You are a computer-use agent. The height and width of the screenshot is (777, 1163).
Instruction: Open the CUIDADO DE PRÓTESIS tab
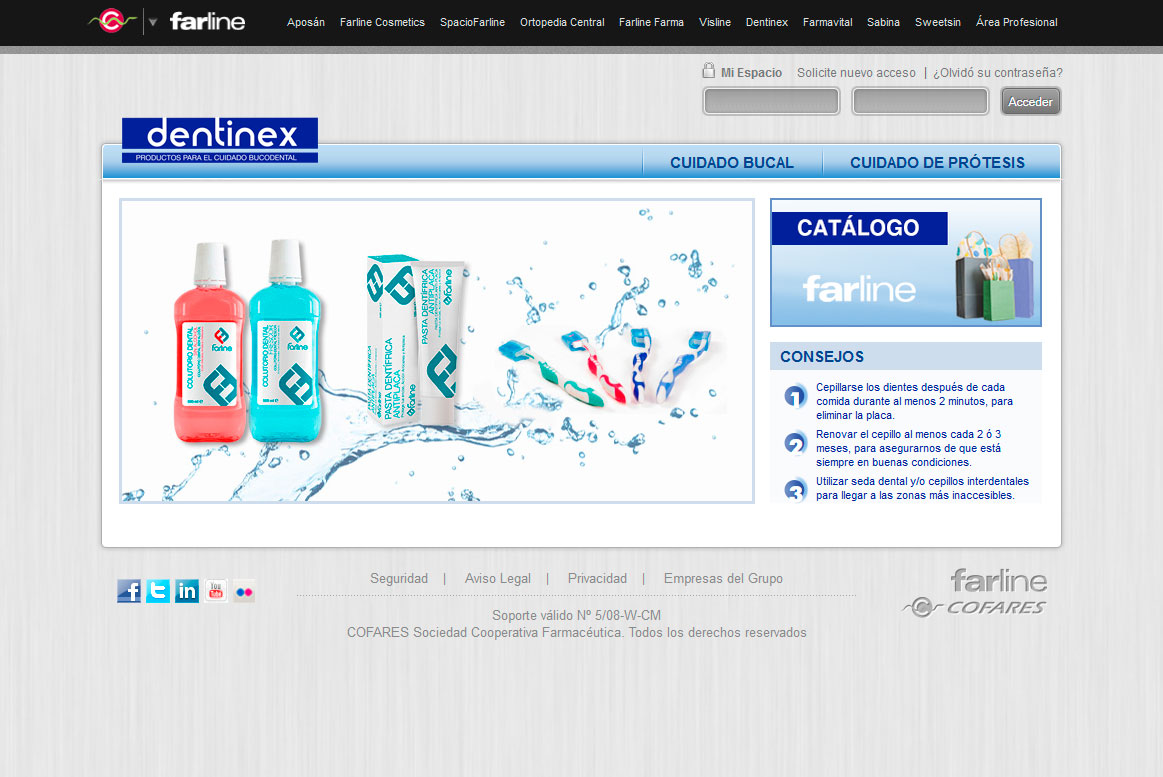937,162
